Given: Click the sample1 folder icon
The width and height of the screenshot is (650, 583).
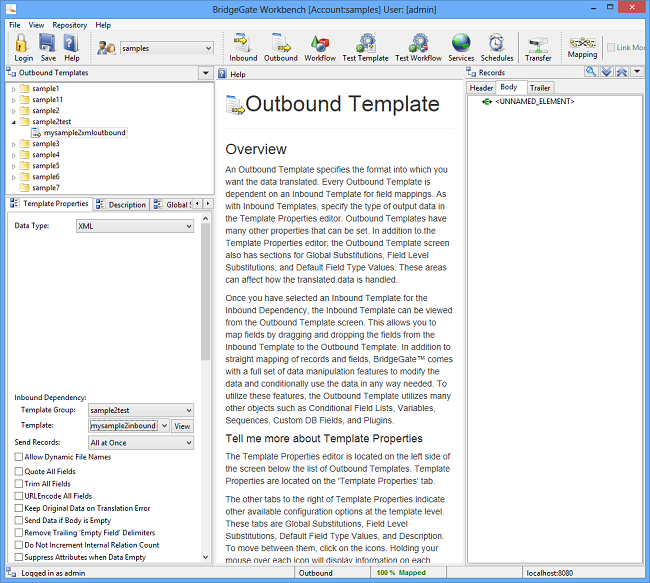Looking at the screenshot, I should (x=25, y=88).
